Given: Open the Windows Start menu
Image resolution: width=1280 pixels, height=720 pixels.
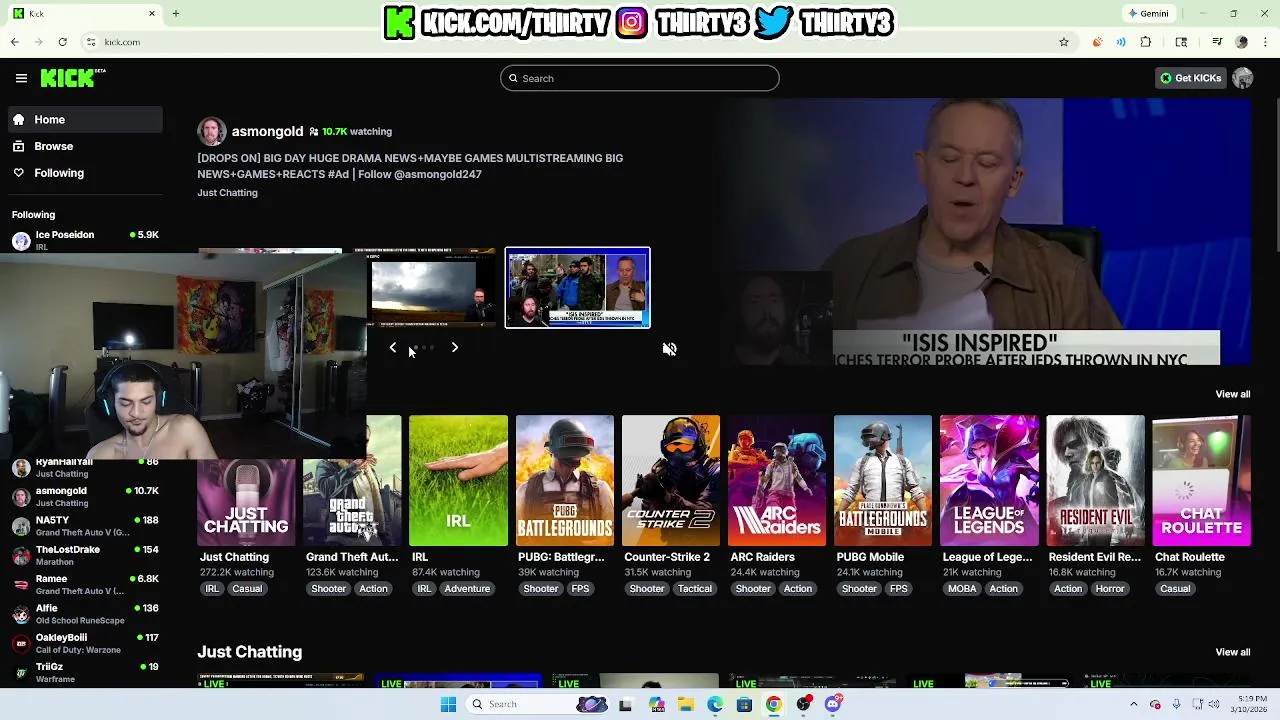Looking at the screenshot, I should tap(448, 704).
